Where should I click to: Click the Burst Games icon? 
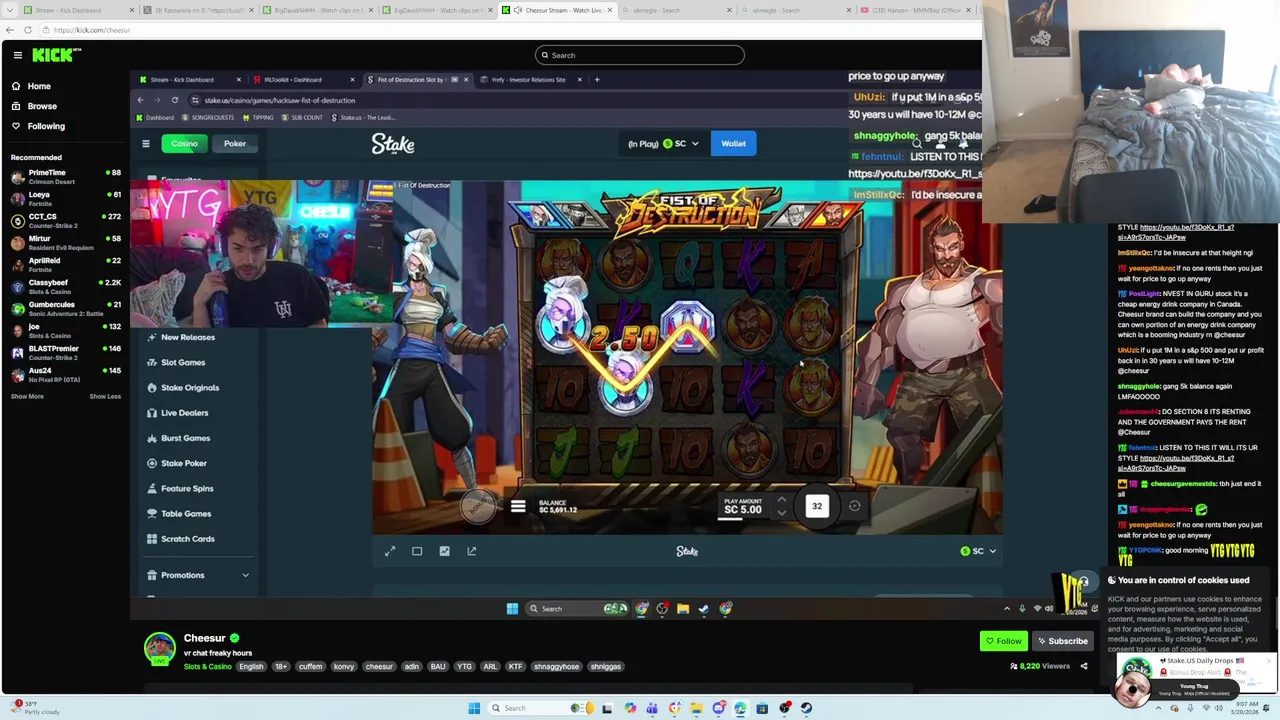click(x=152, y=438)
